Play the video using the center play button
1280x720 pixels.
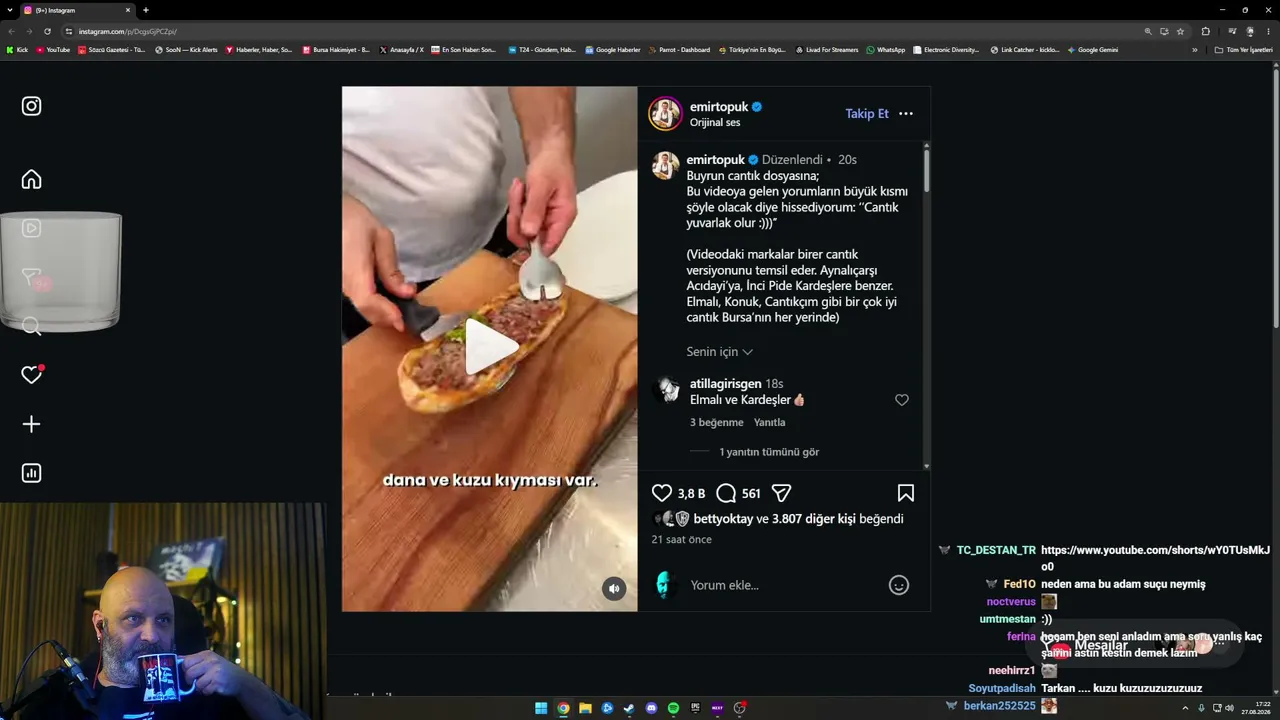(x=490, y=347)
